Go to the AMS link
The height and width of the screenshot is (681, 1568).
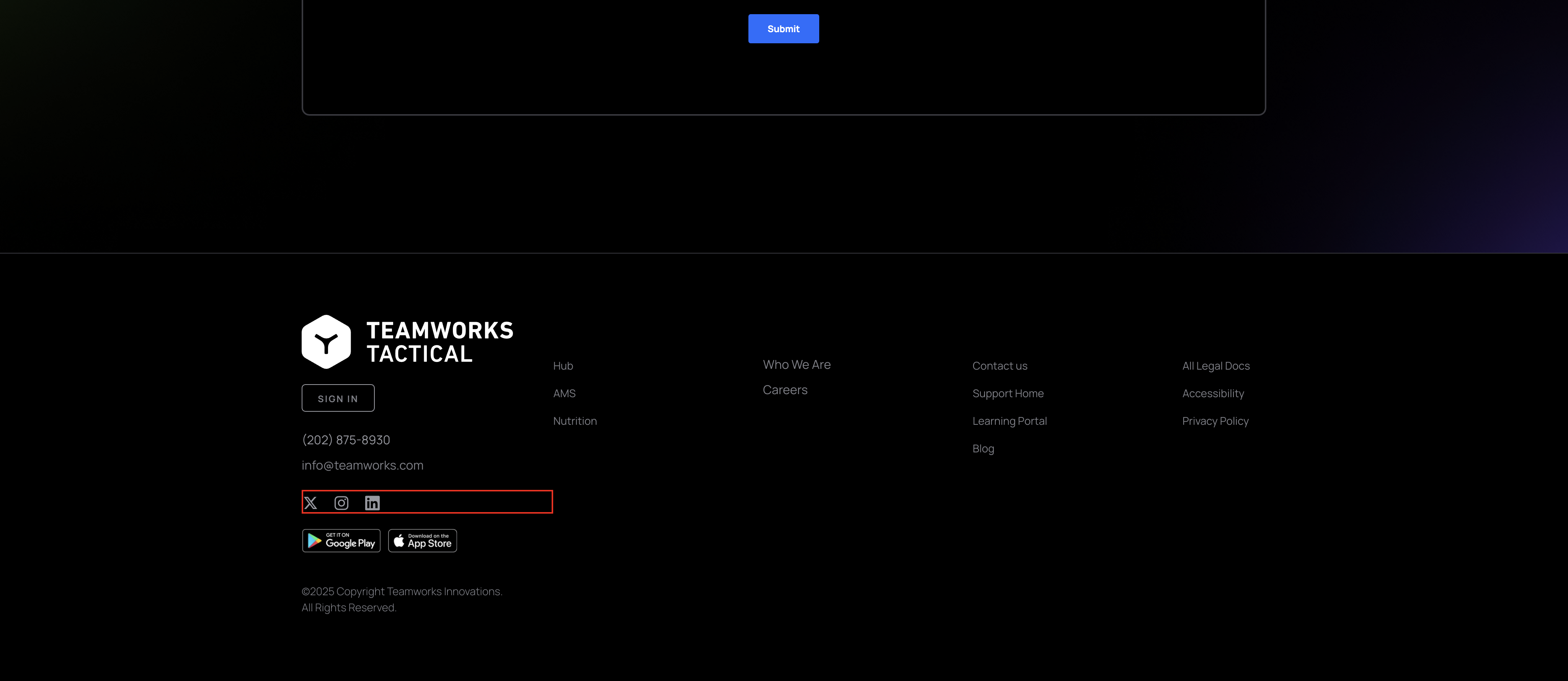click(x=564, y=393)
